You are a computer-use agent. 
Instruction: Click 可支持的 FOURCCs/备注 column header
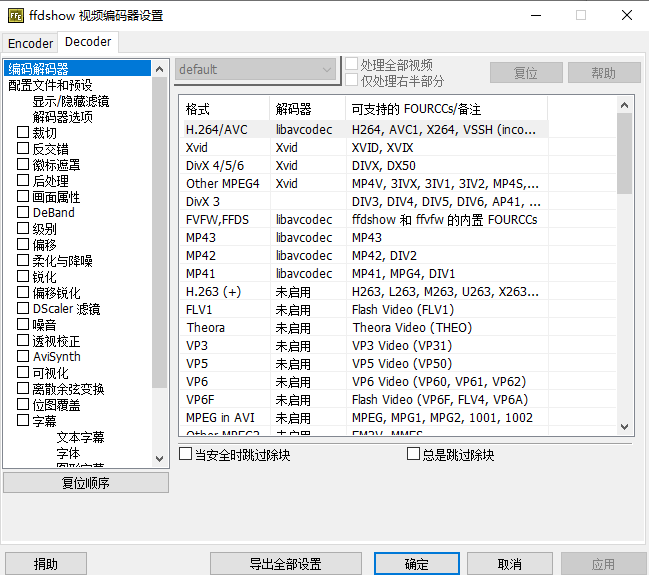coord(447,109)
